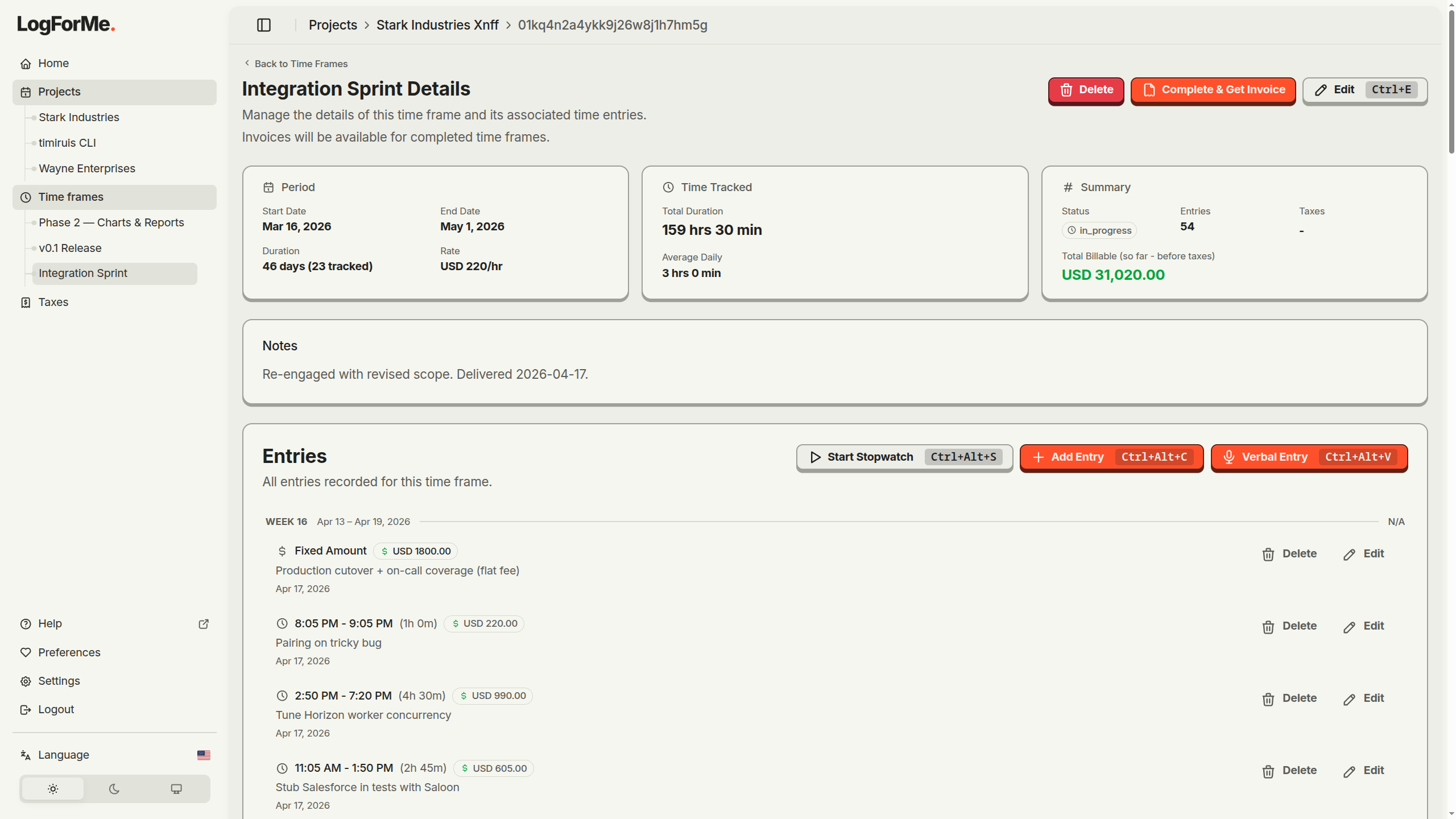This screenshot has height=819, width=1456.
Task: Click the US flag language icon
Action: 204,755
